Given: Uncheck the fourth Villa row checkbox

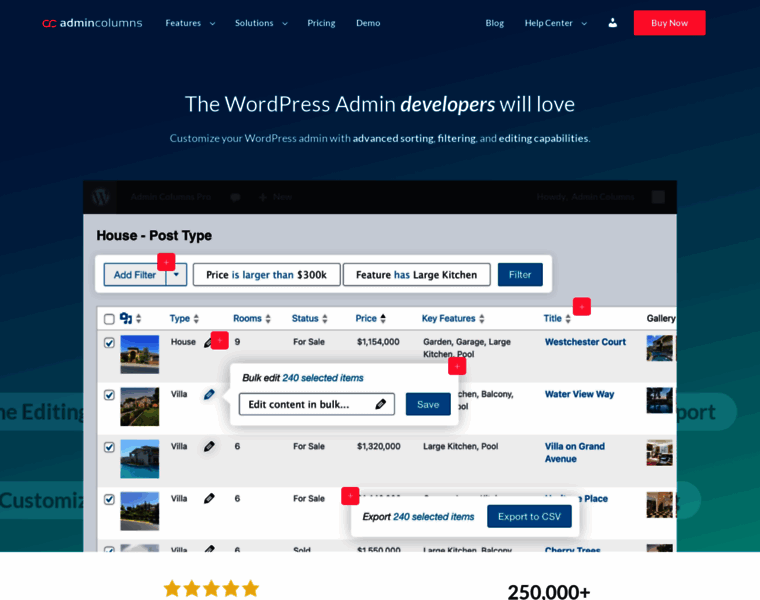Looking at the screenshot, I should click(109, 499).
